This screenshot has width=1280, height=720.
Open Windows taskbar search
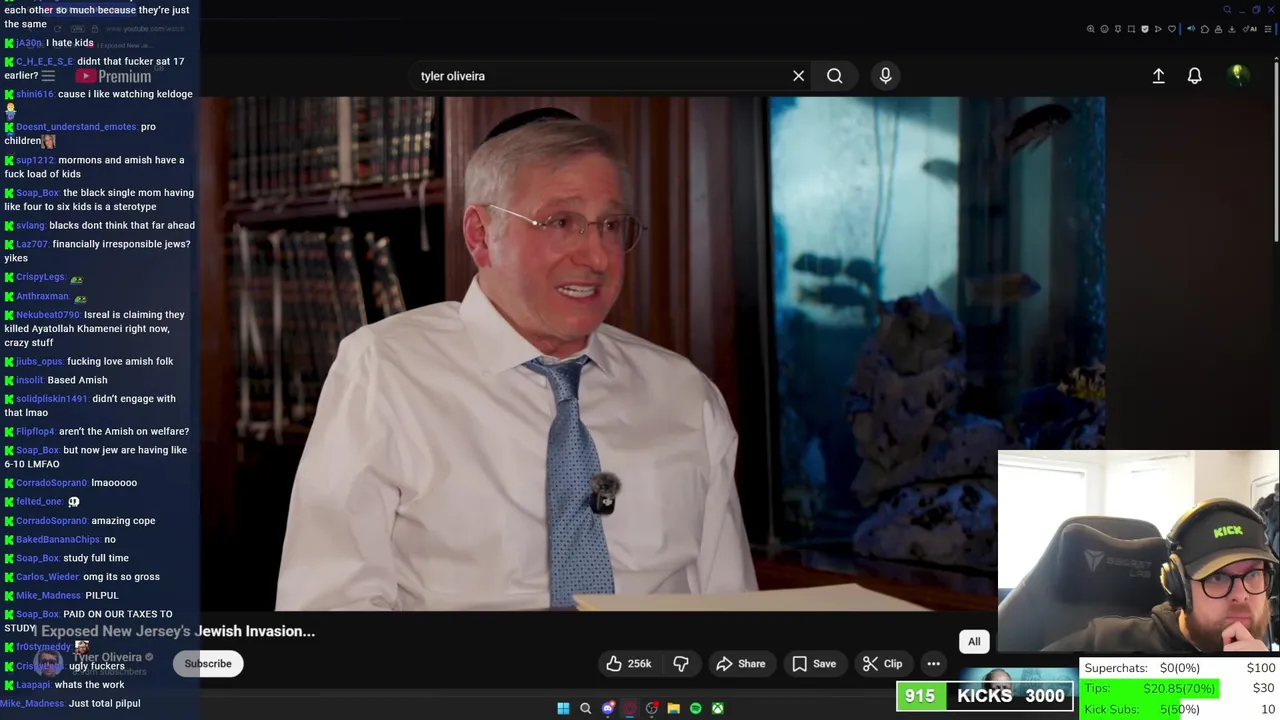585,708
